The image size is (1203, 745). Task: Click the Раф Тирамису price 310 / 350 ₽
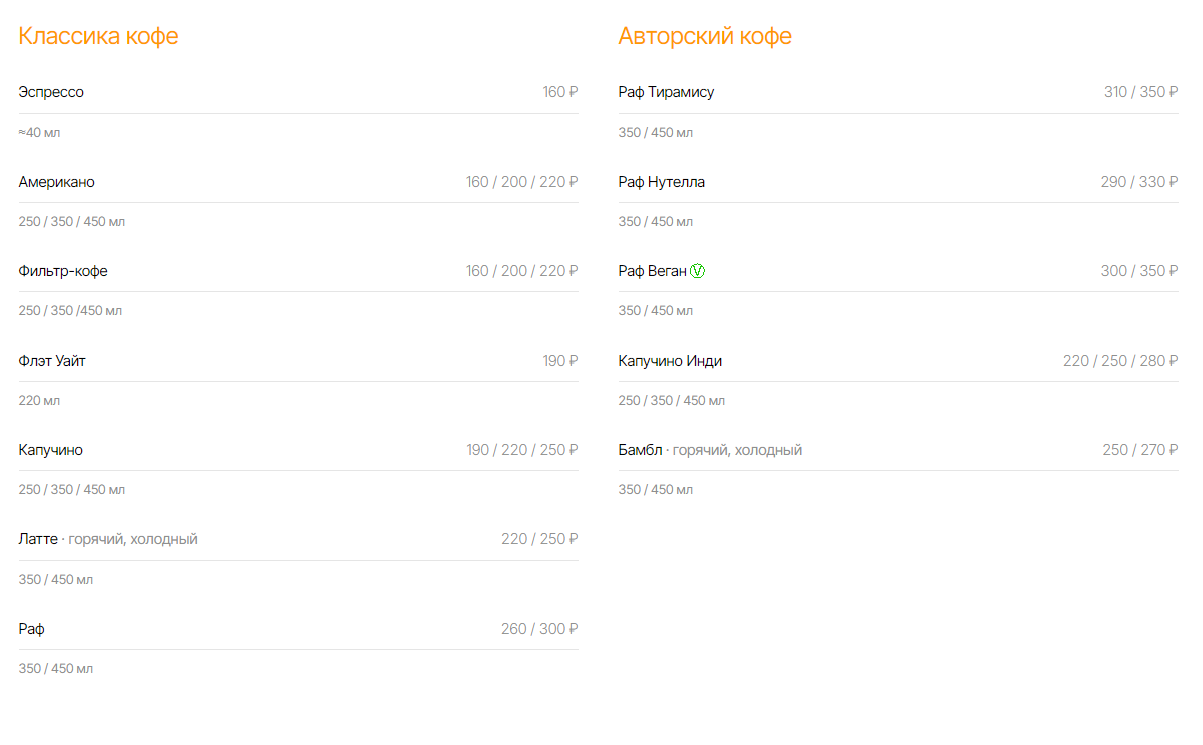pos(1141,92)
